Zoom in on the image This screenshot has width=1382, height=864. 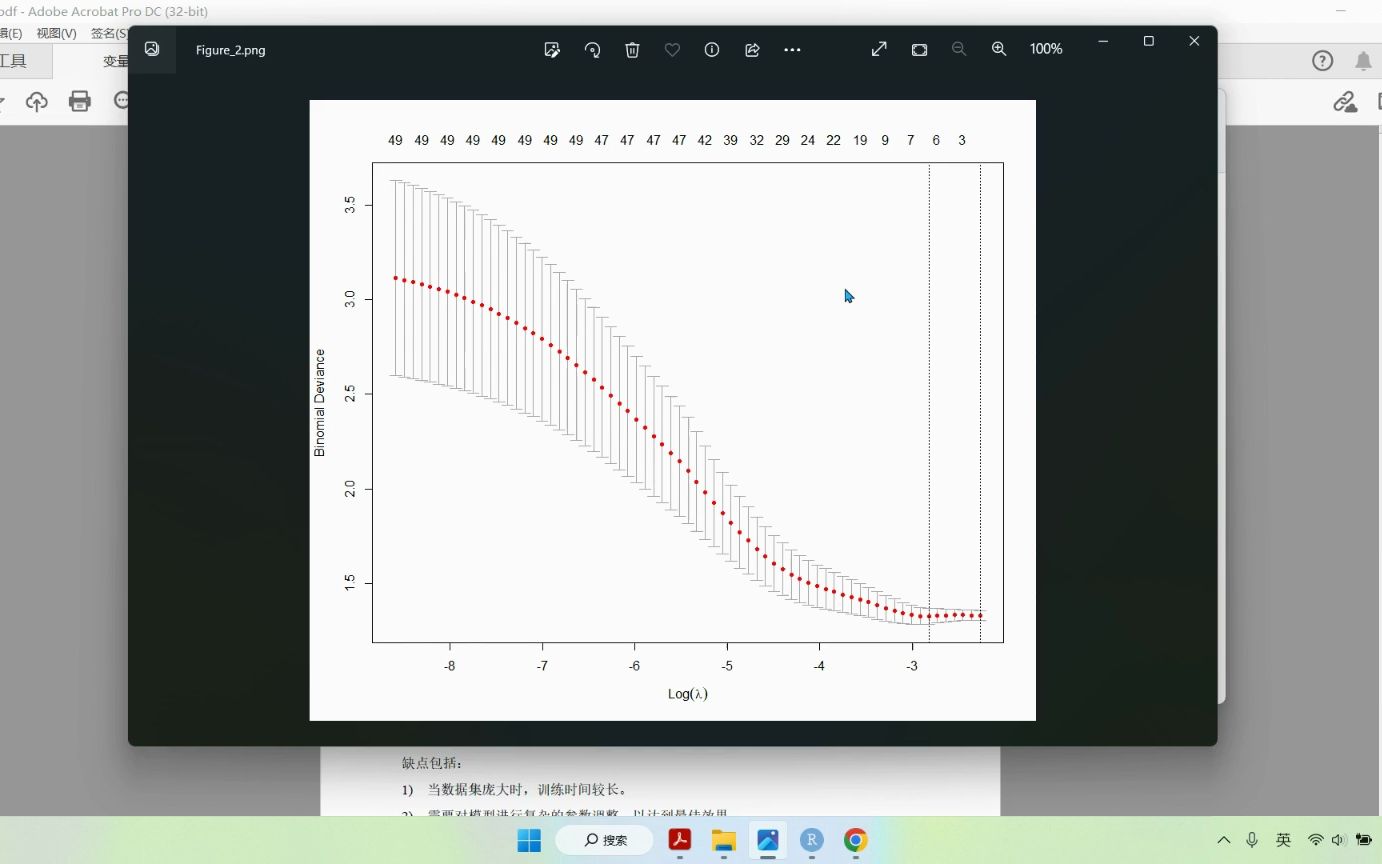998,49
